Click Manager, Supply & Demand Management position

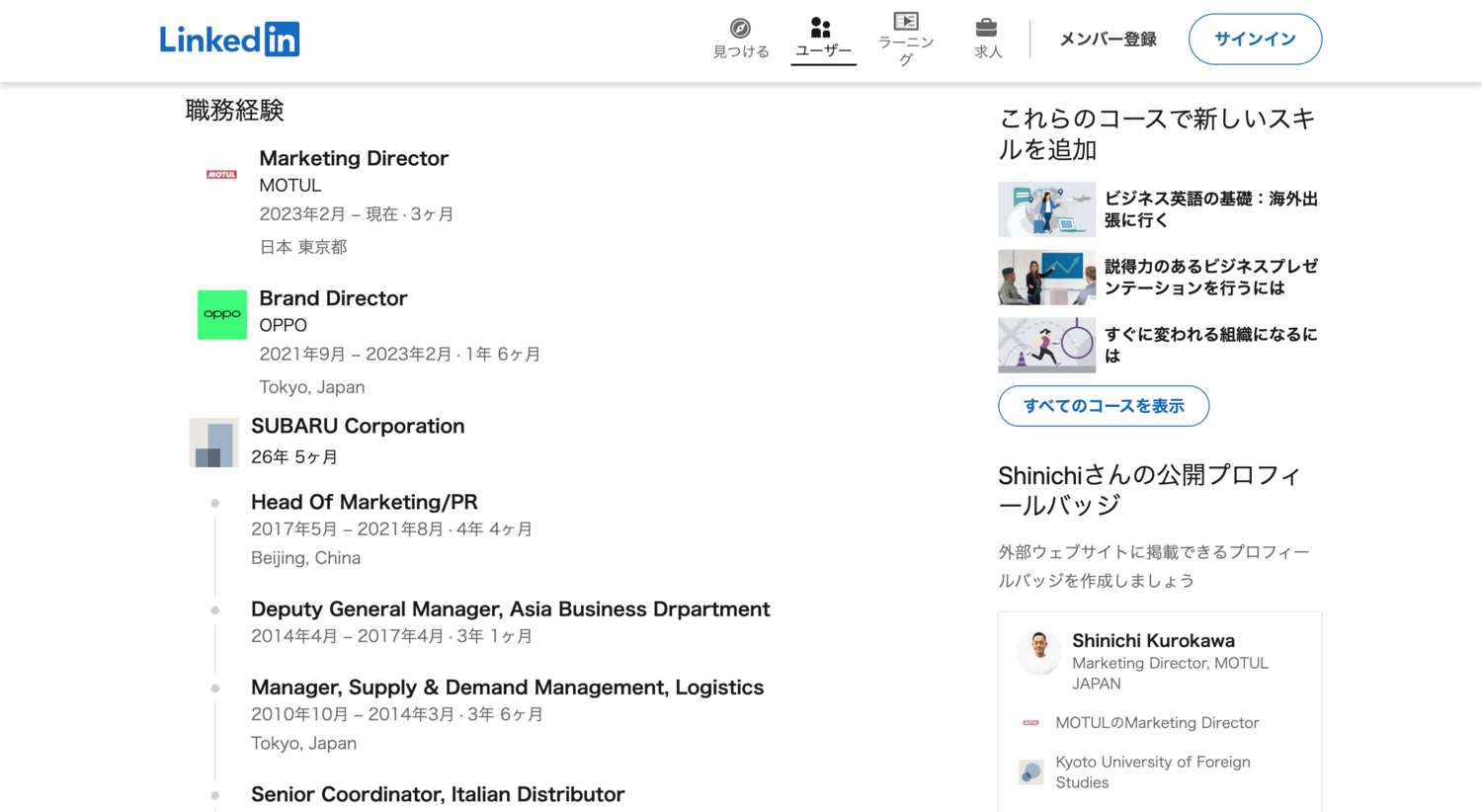pos(507,688)
